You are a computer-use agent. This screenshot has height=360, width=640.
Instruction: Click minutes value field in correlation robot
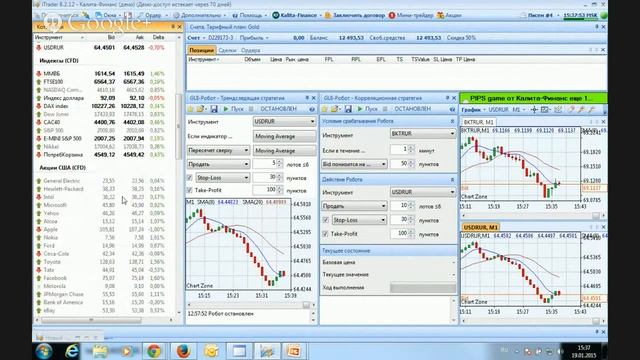(399, 150)
